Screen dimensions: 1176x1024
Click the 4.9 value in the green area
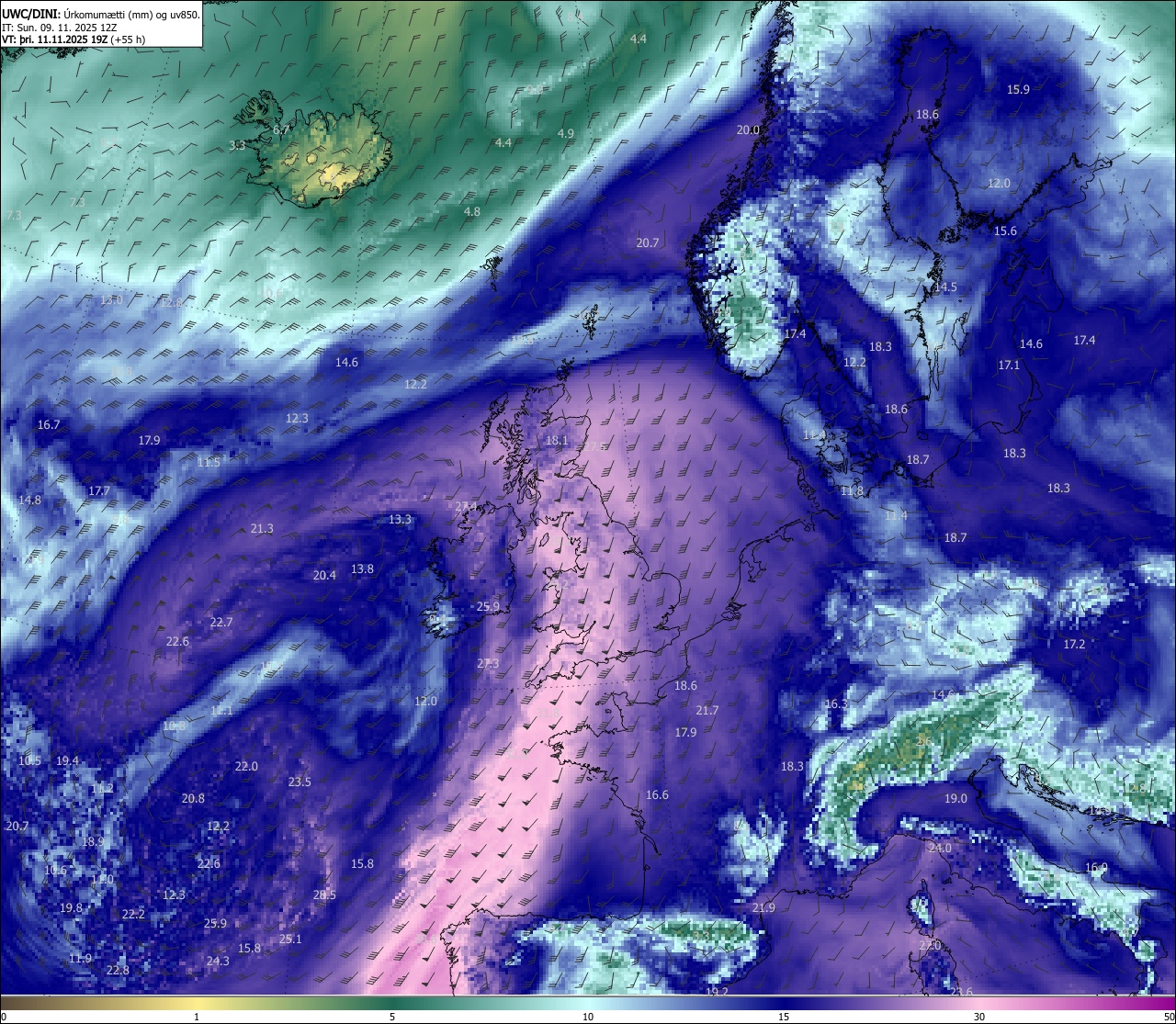(566, 133)
